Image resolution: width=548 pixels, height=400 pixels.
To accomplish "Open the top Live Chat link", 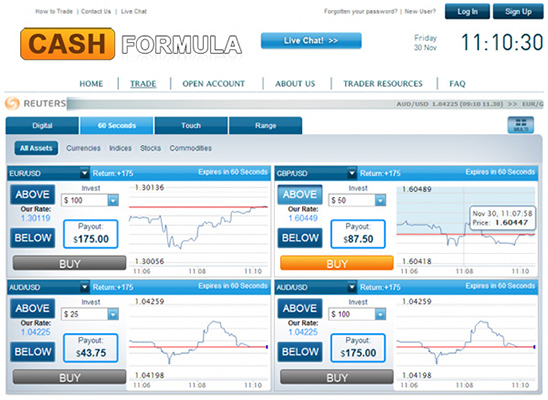I will pyautogui.click(x=134, y=12).
